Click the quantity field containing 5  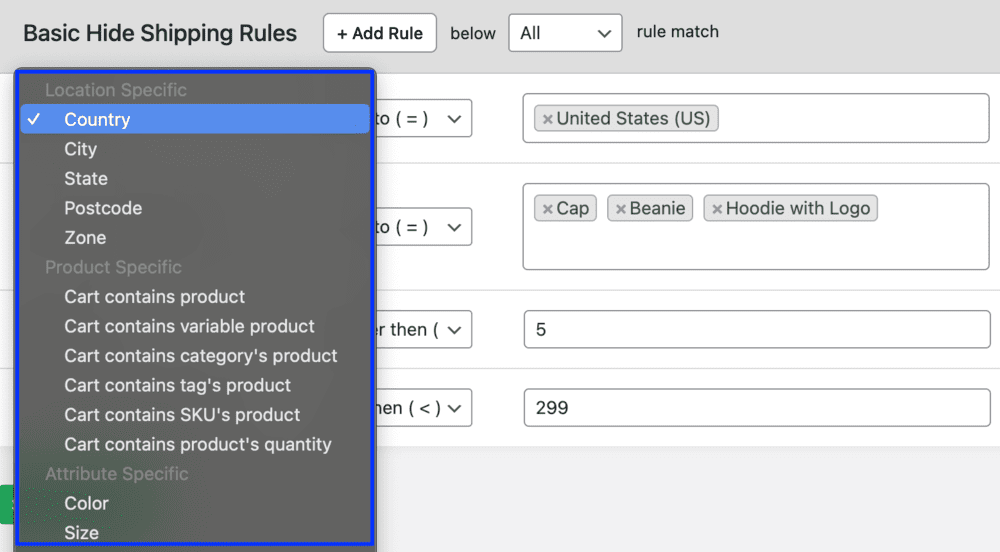756,329
